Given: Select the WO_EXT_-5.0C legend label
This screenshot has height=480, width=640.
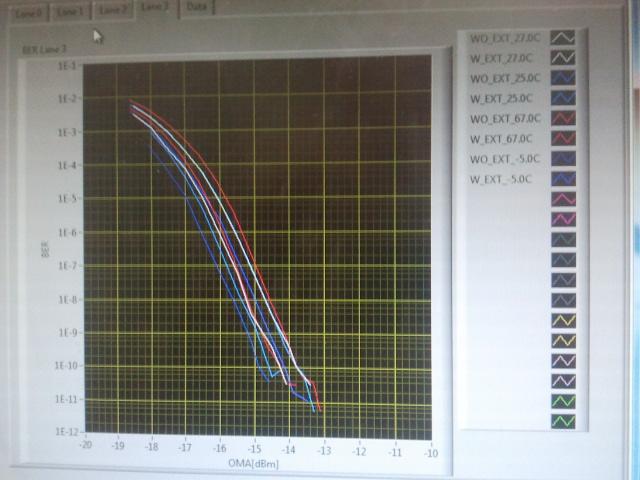Looking at the screenshot, I should (504, 159).
